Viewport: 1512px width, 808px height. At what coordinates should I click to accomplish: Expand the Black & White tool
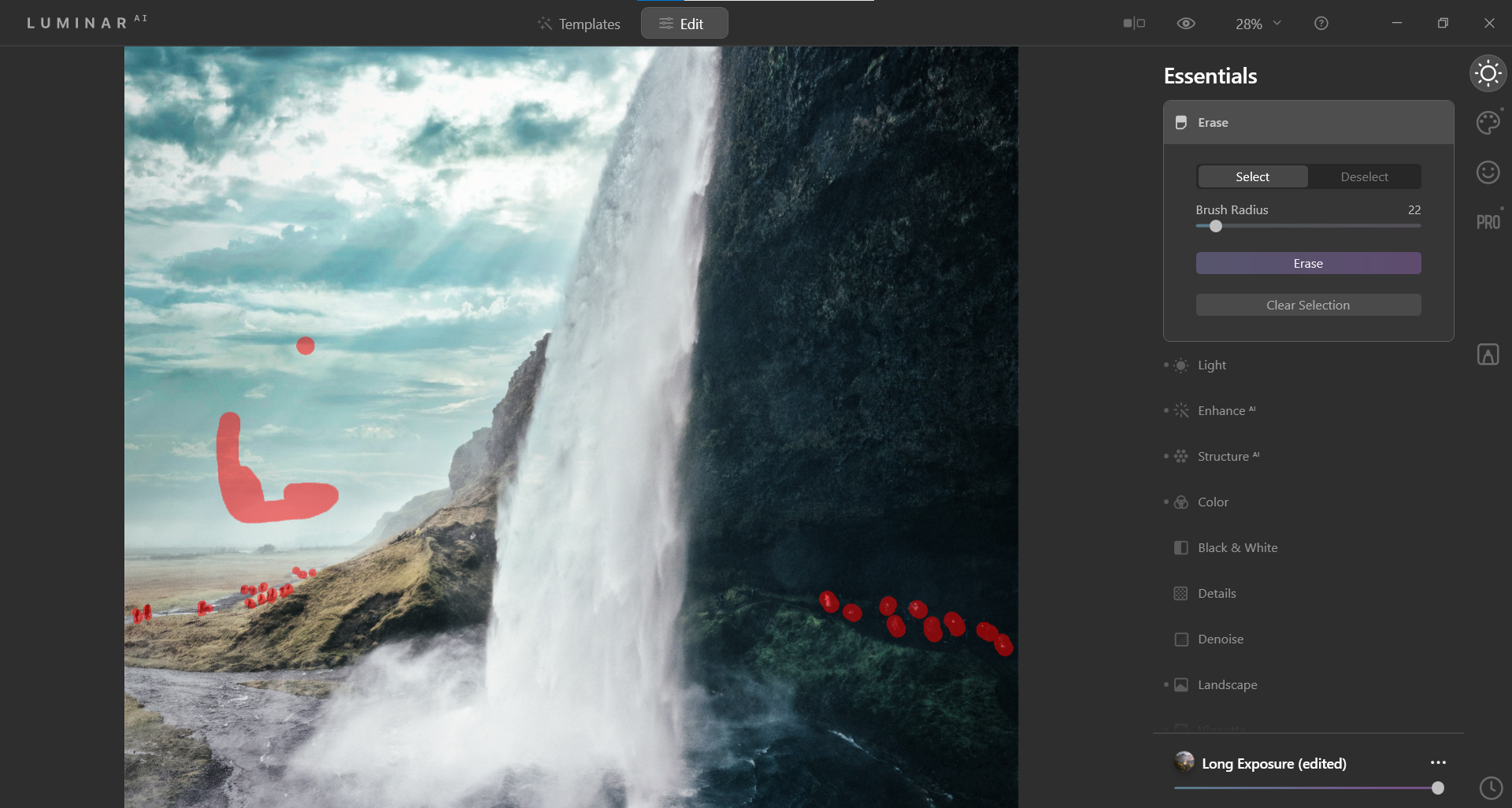pyautogui.click(x=1308, y=548)
